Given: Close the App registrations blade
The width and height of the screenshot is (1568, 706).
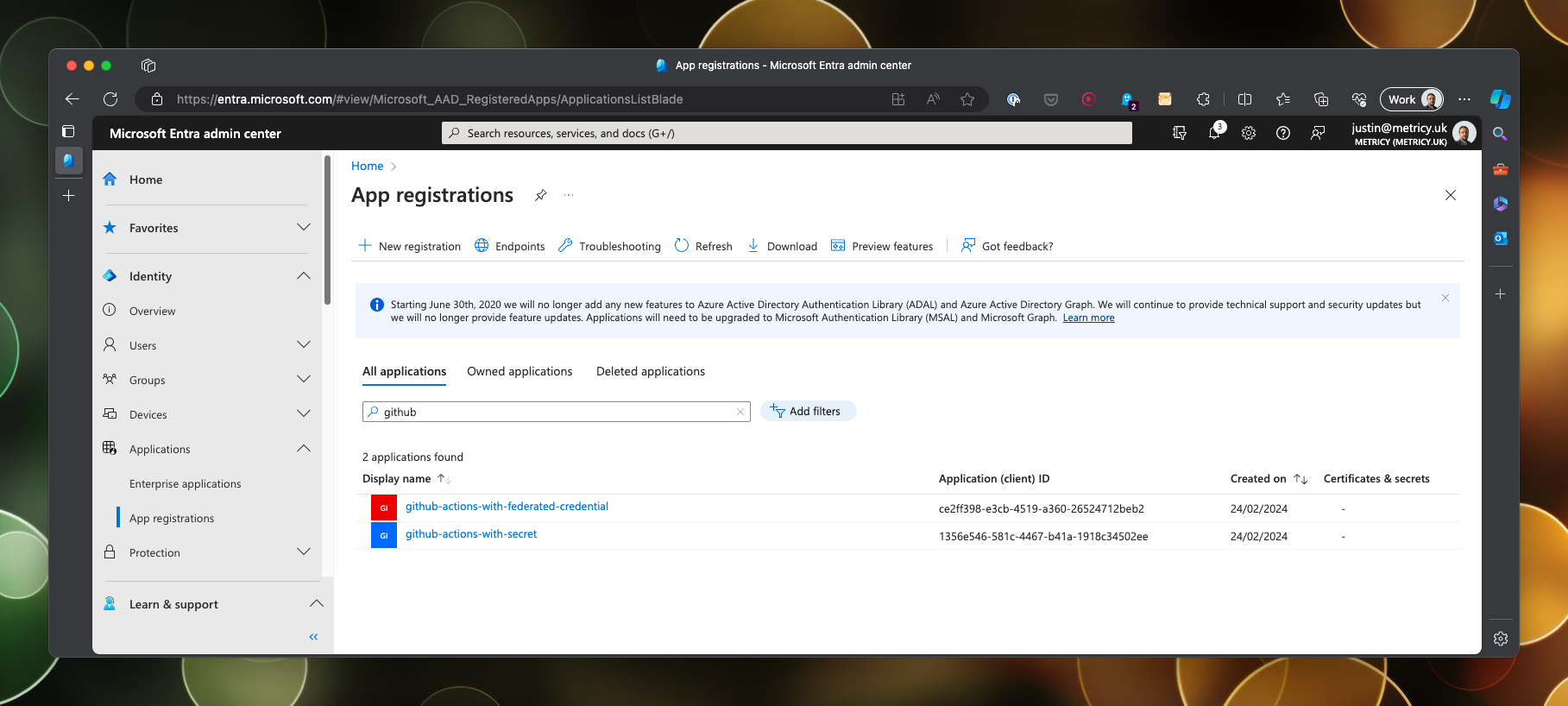Looking at the screenshot, I should (1451, 195).
